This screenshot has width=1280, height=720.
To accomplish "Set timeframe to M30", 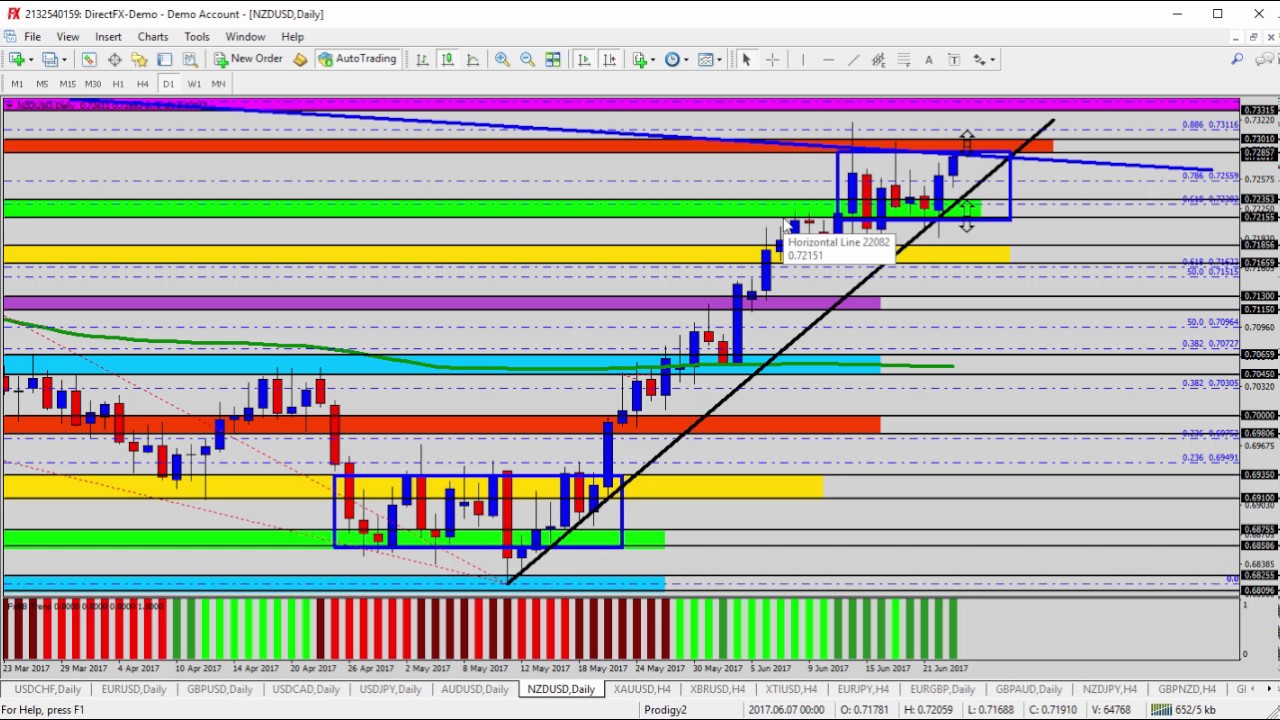I will 93,84.
